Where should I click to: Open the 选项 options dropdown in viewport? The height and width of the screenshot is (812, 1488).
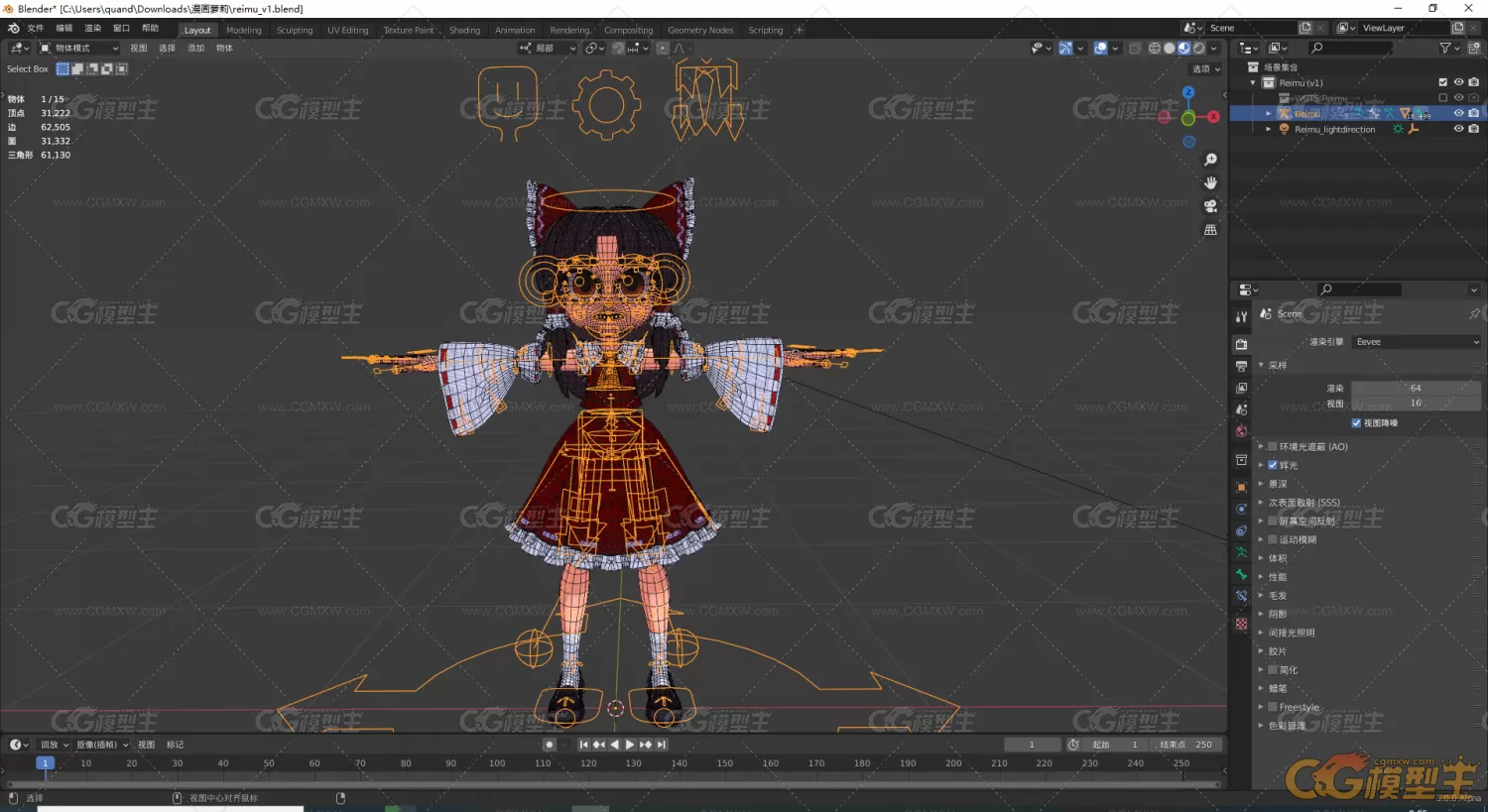(x=1206, y=68)
